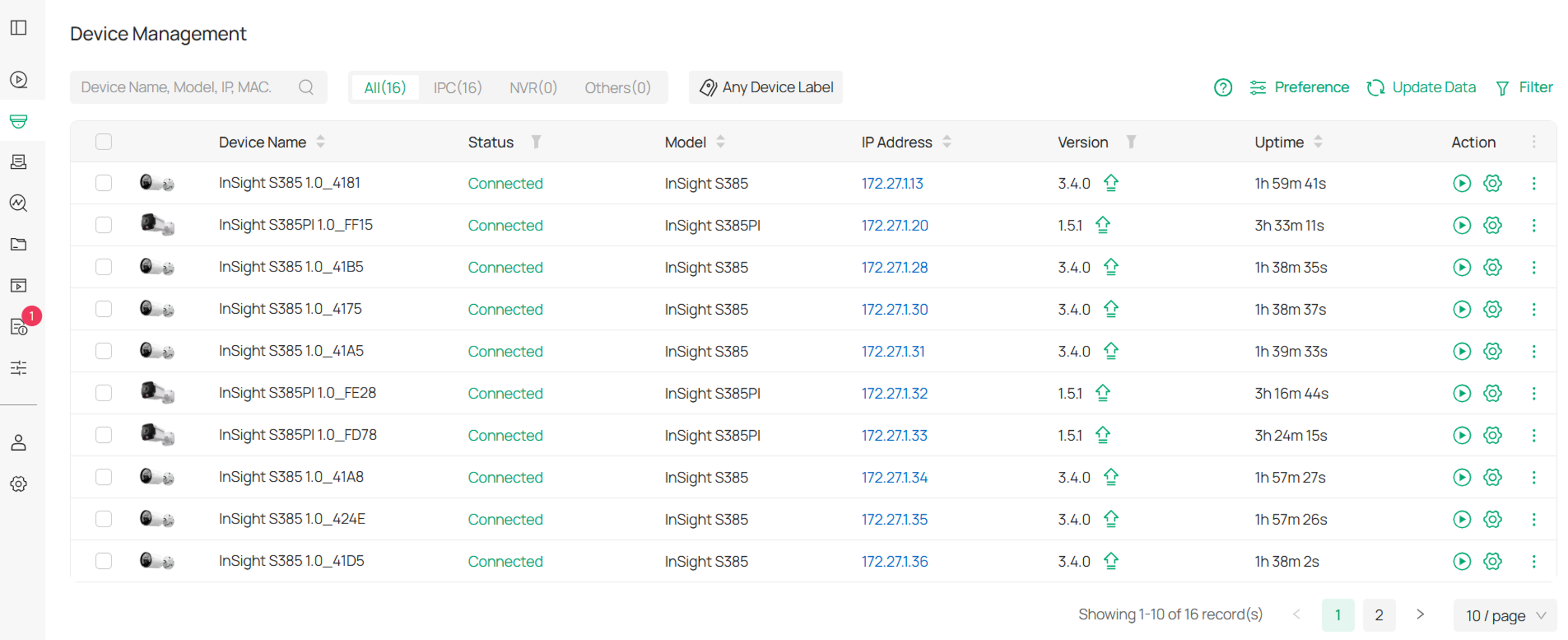Open the sidebar user account icon
This screenshot has width=1568, height=640.
pos(19,443)
